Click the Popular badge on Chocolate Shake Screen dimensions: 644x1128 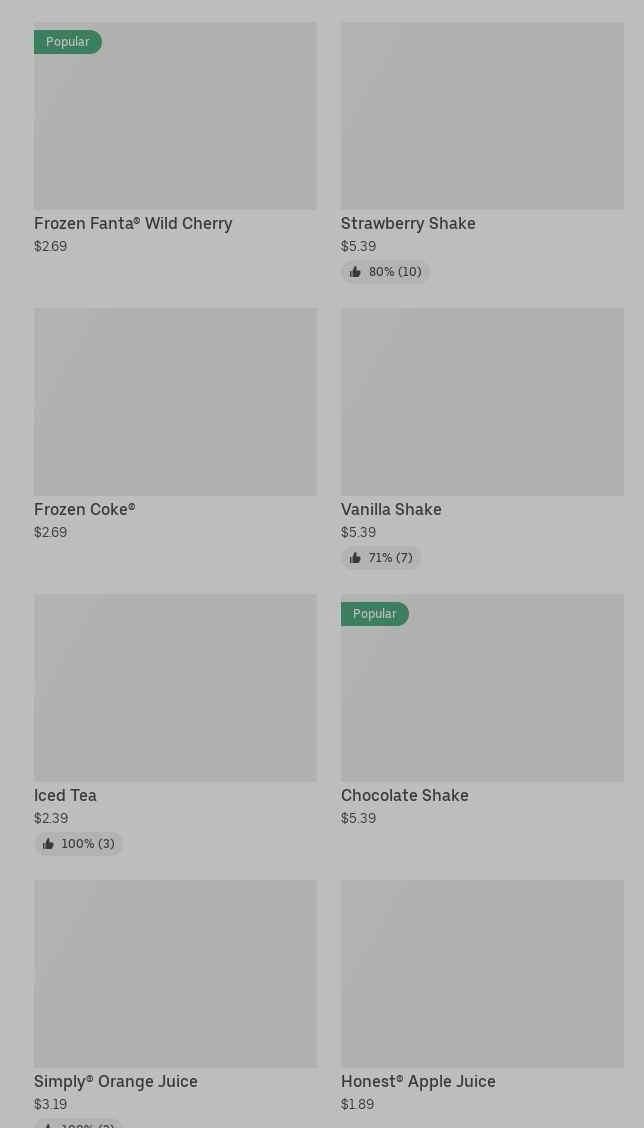pyautogui.click(x=375, y=614)
